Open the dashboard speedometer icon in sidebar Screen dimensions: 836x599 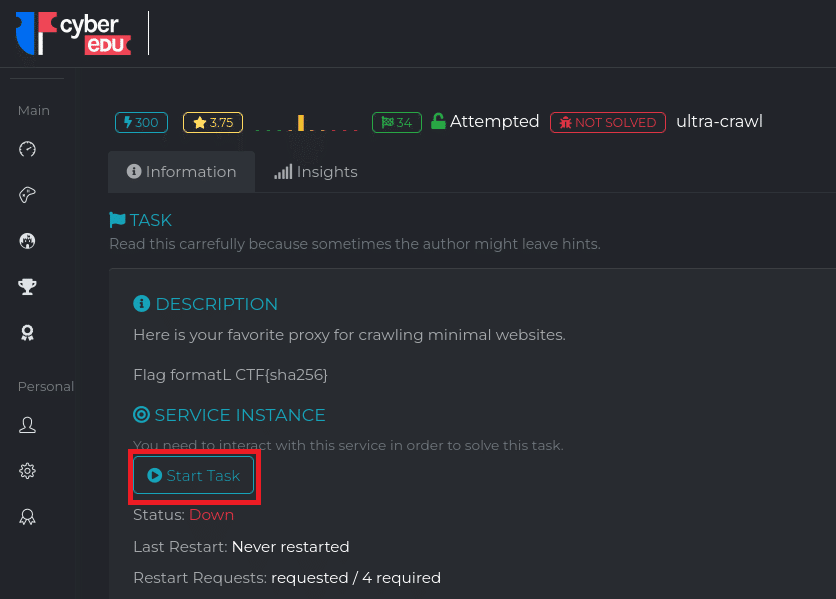[x=27, y=149]
